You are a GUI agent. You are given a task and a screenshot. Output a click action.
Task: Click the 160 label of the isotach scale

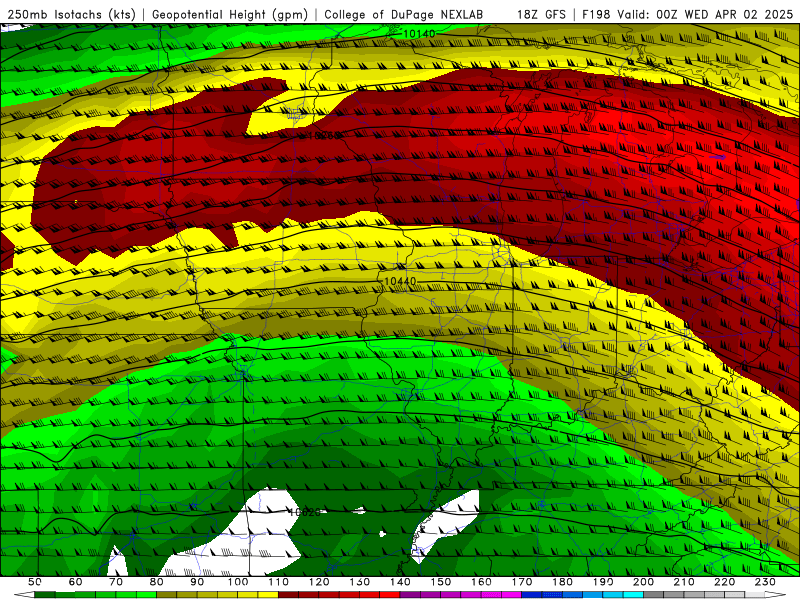coord(482,582)
